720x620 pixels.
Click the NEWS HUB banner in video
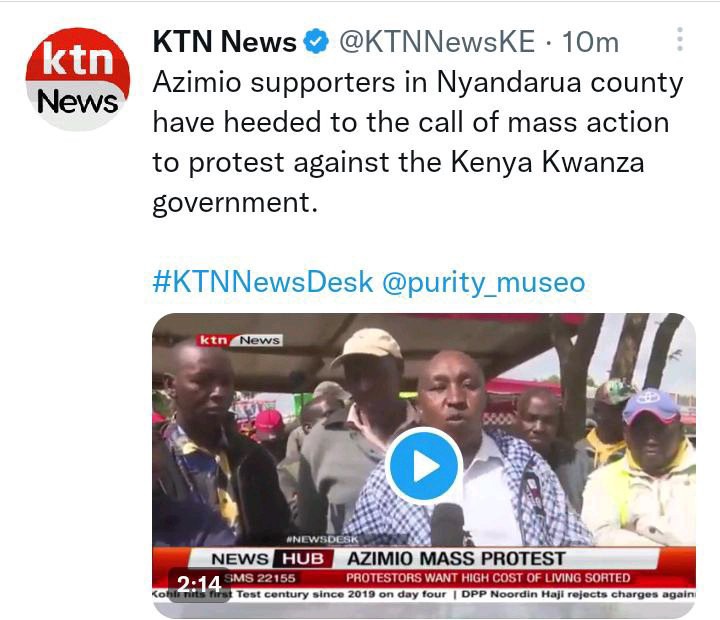(268, 559)
